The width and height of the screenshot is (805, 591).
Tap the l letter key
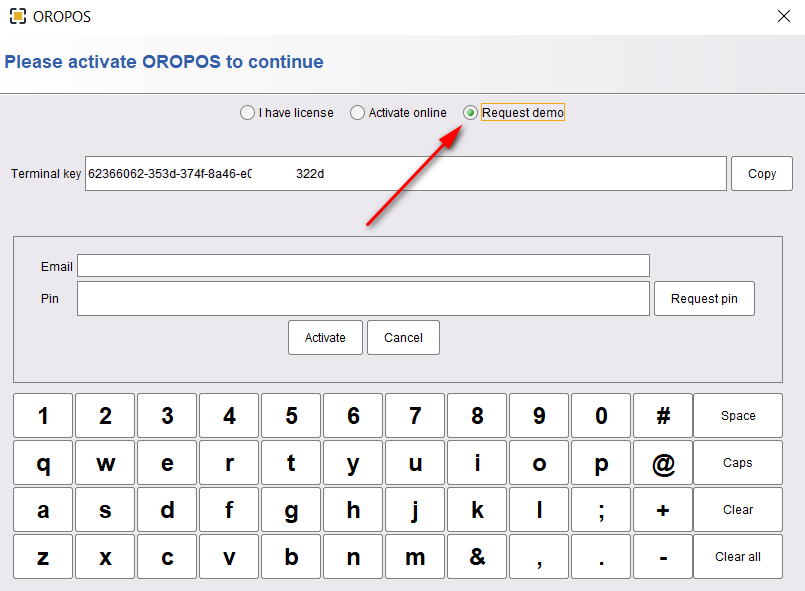[539, 509]
